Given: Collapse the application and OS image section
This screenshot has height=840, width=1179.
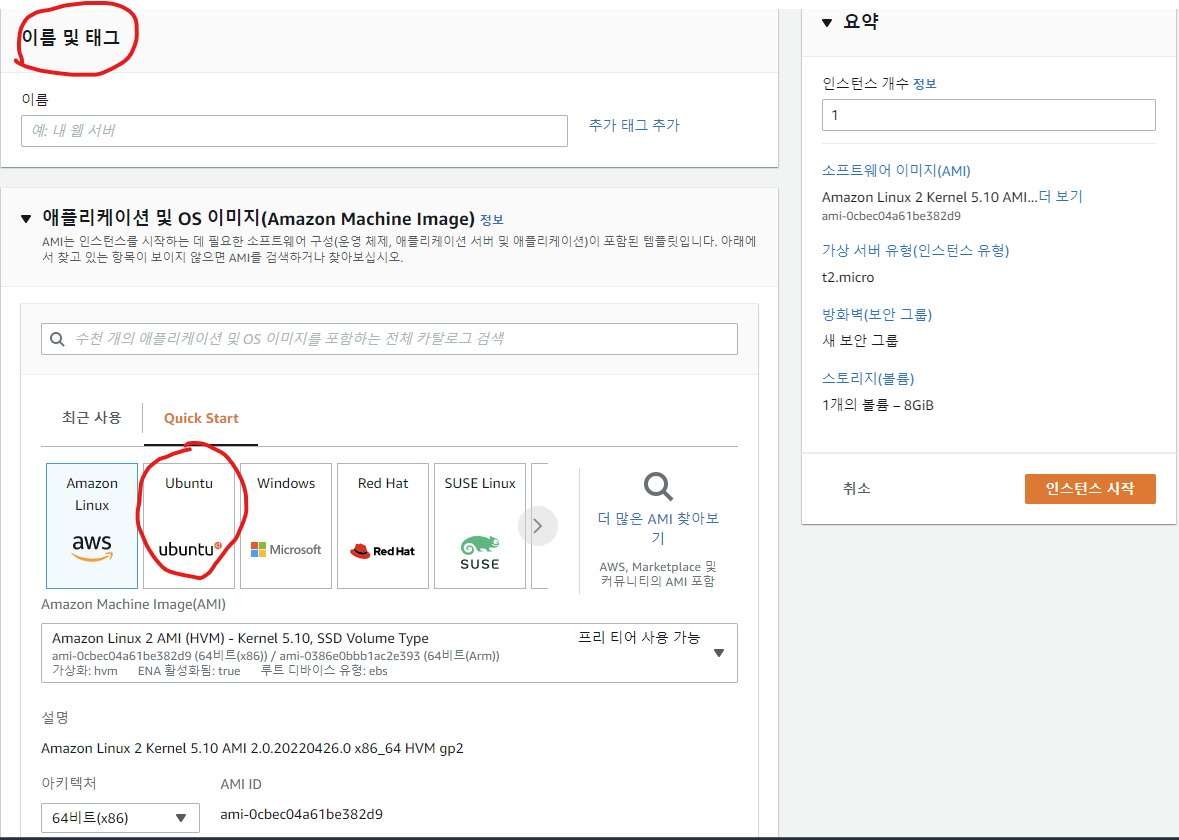Looking at the screenshot, I should coord(26,219).
